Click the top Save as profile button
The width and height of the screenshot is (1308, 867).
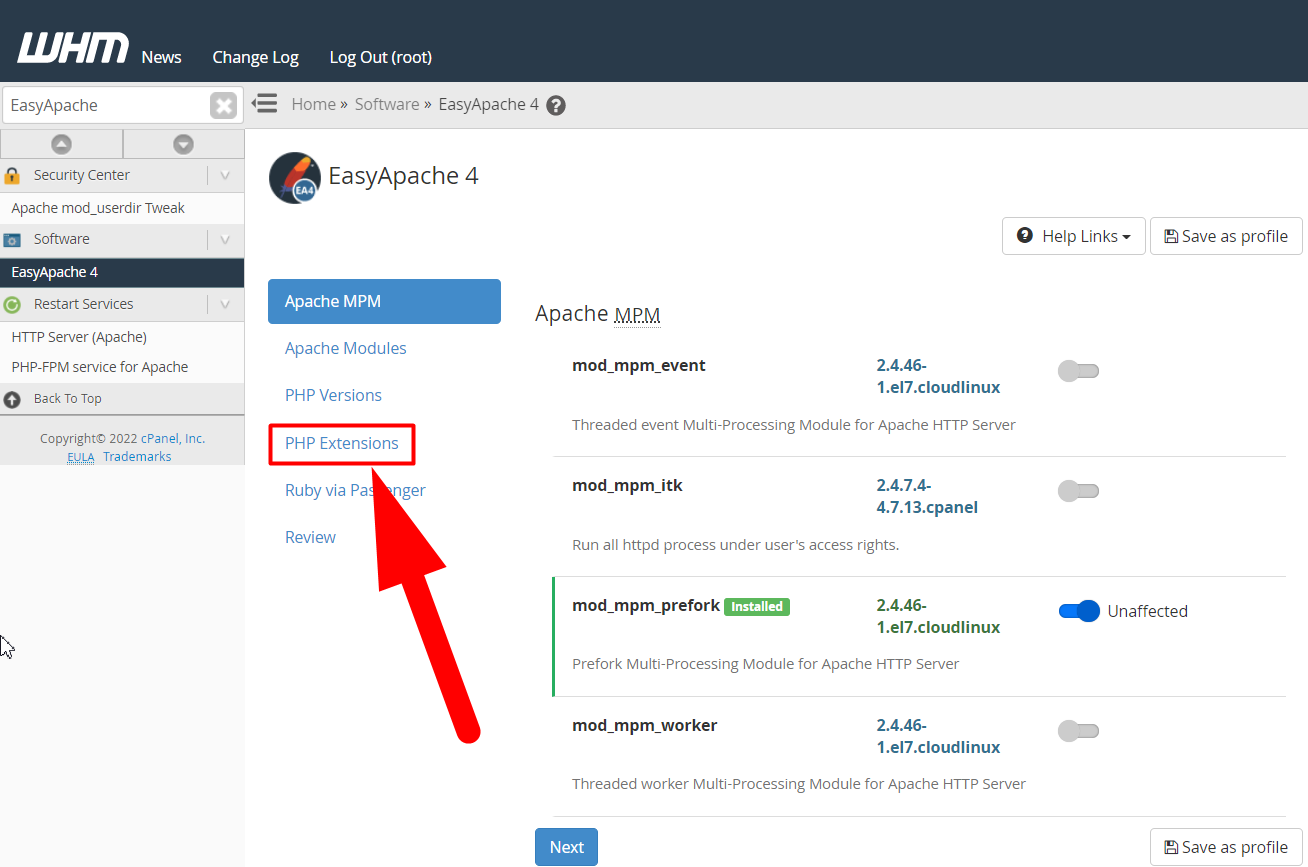1226,236
